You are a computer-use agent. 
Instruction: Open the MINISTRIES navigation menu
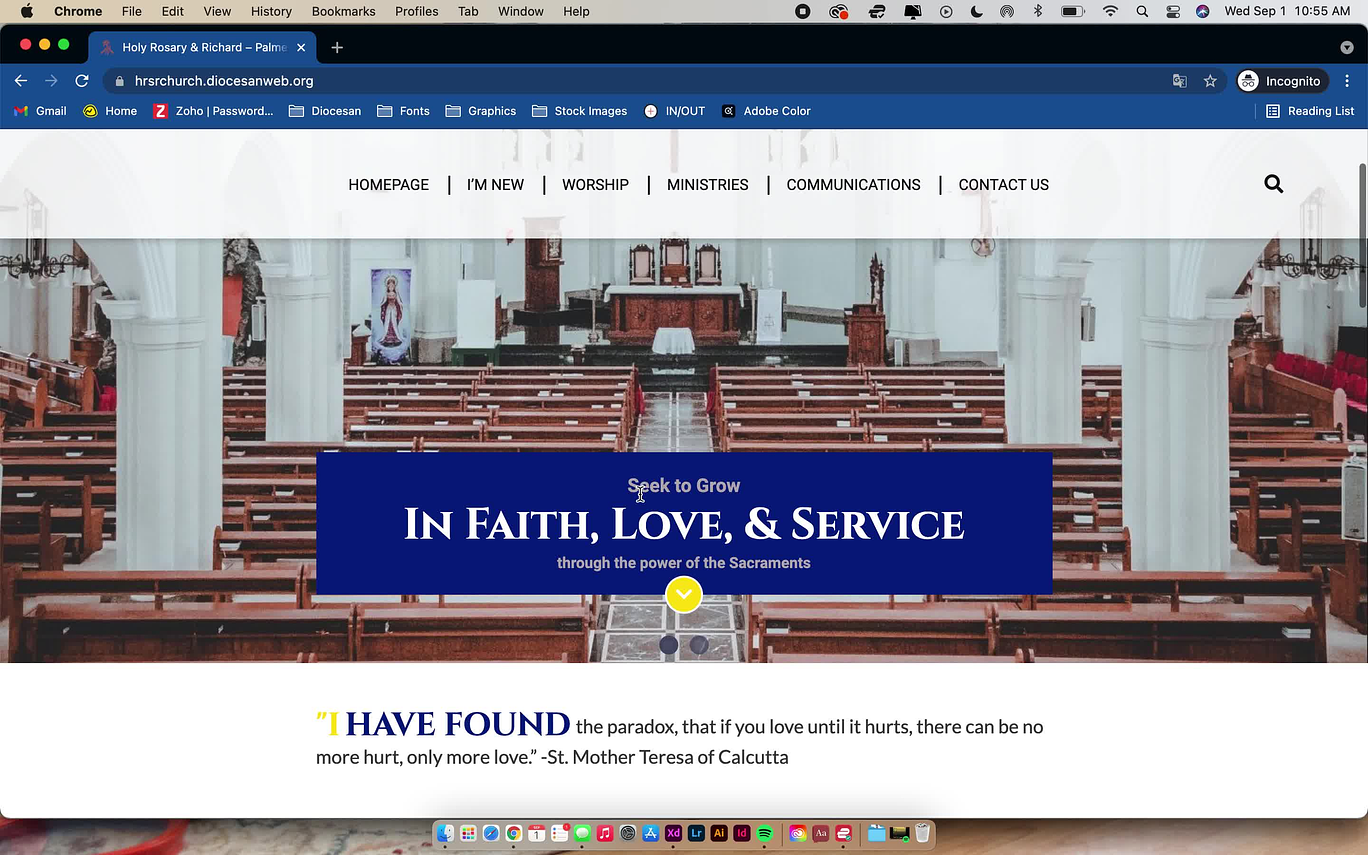point(707,185)
